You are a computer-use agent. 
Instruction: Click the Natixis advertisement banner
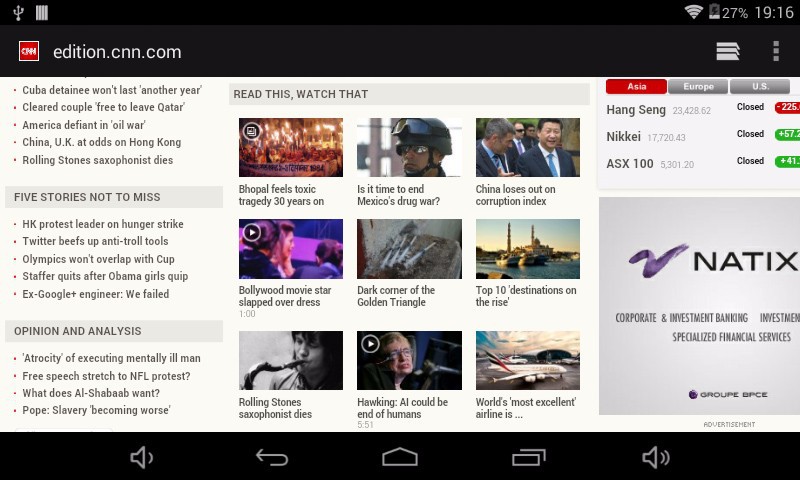(699, 305)
